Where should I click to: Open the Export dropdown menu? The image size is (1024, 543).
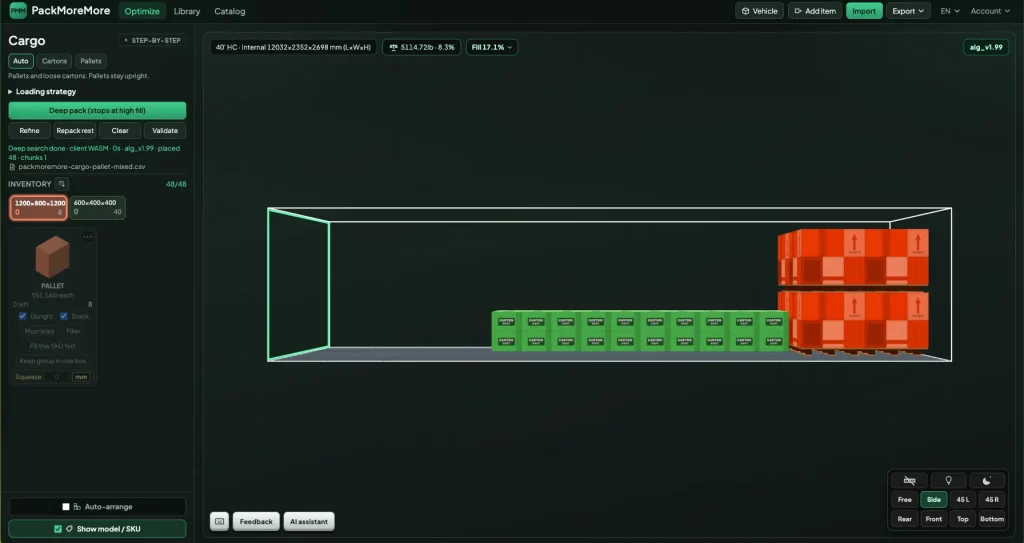908,11
